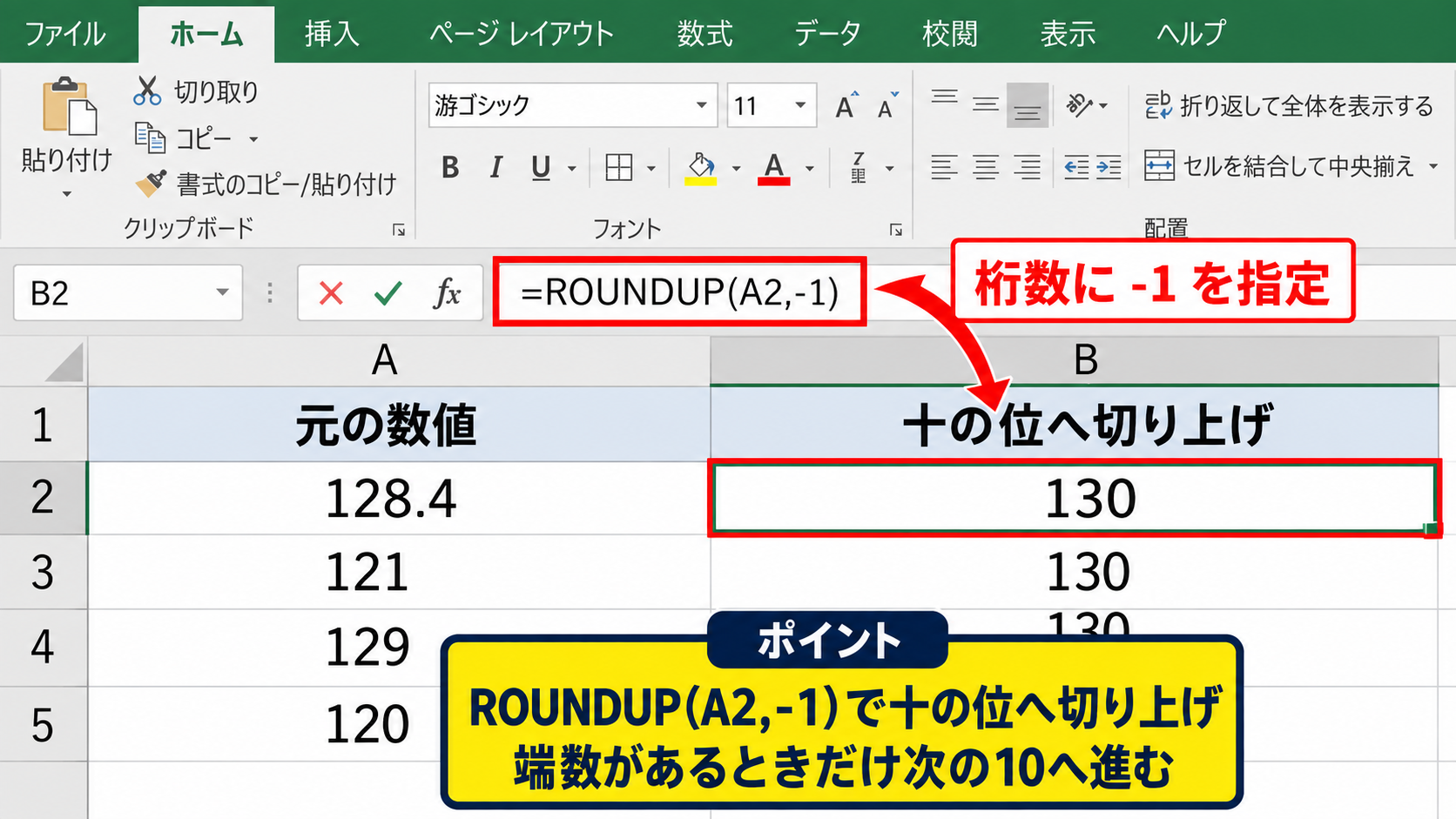Click the increase indent icon
Screen dimensions: 1456x819
point(1109,167)
